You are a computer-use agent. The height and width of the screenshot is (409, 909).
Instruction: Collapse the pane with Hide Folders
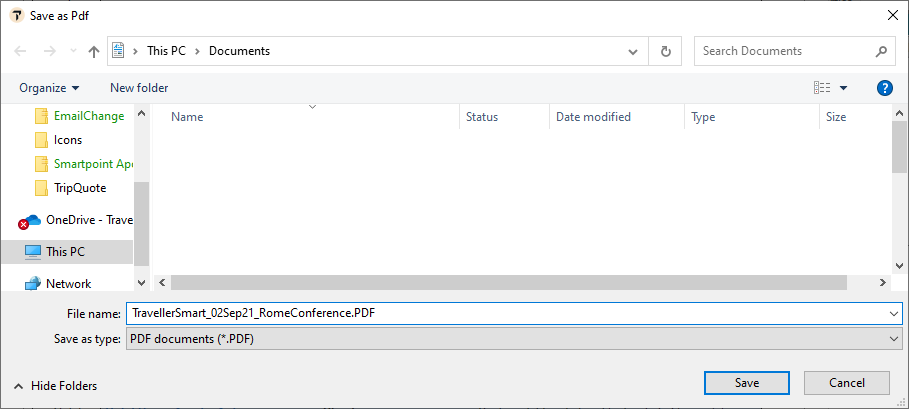[56, 385]
